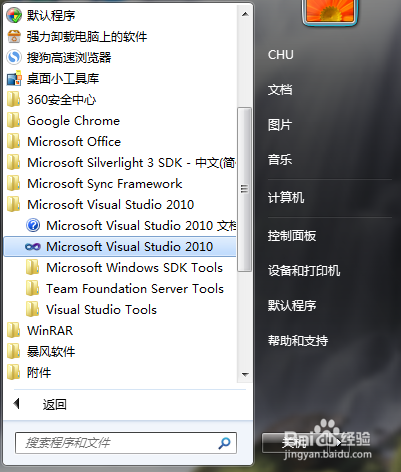Click the Visual Studio 2010 文档 help icon
This screenshot has width=401, height=472.
33,225
